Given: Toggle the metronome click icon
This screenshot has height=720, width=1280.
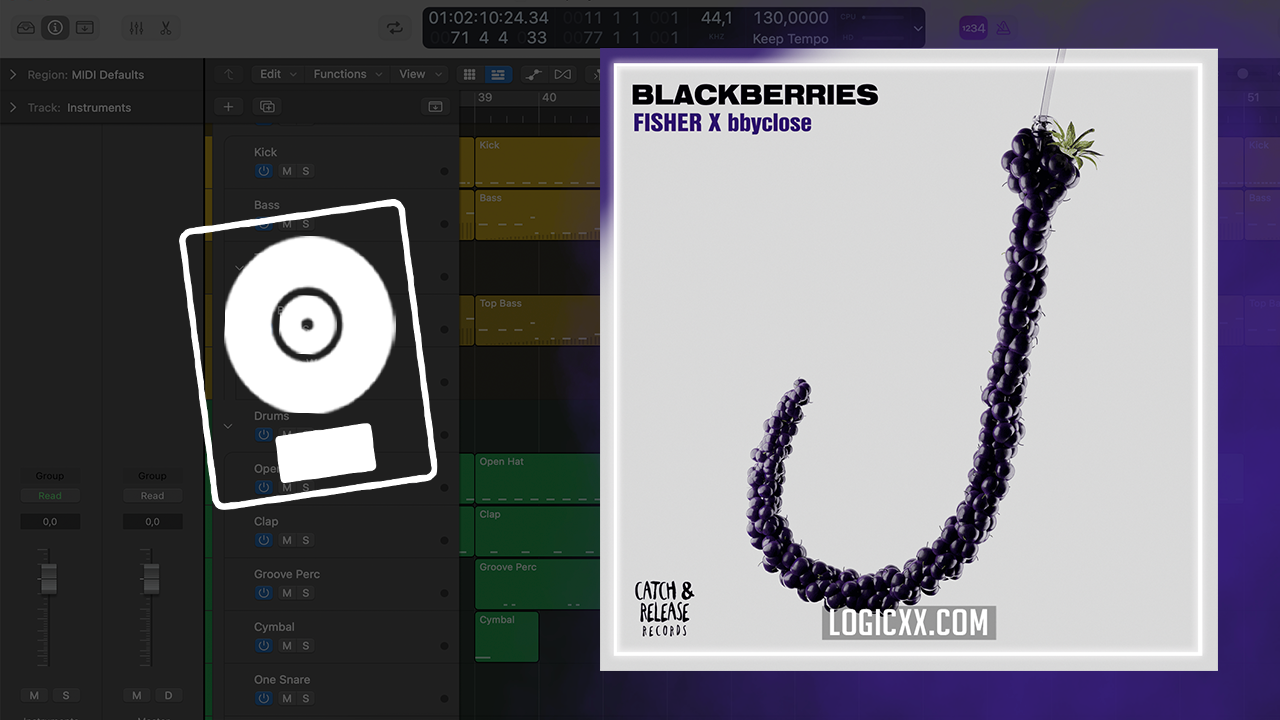Looking at the screenshot, I should [1003, 29].
